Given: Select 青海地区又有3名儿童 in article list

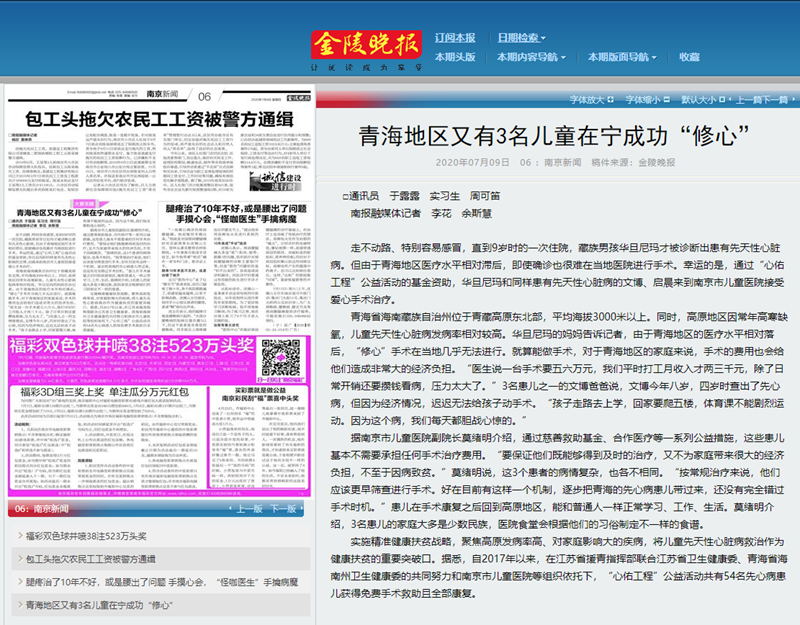Looking at the screenshot, I should (96, 605).
